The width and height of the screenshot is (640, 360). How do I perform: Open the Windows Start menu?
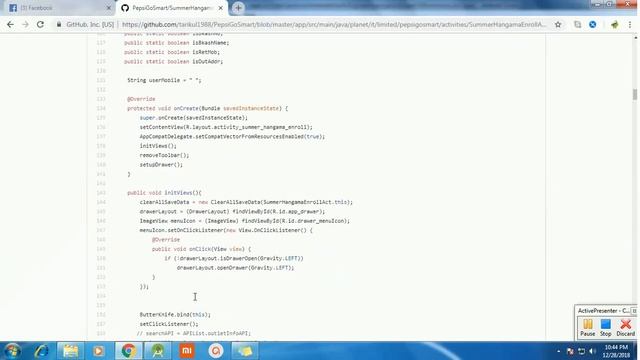coord(12,351)
